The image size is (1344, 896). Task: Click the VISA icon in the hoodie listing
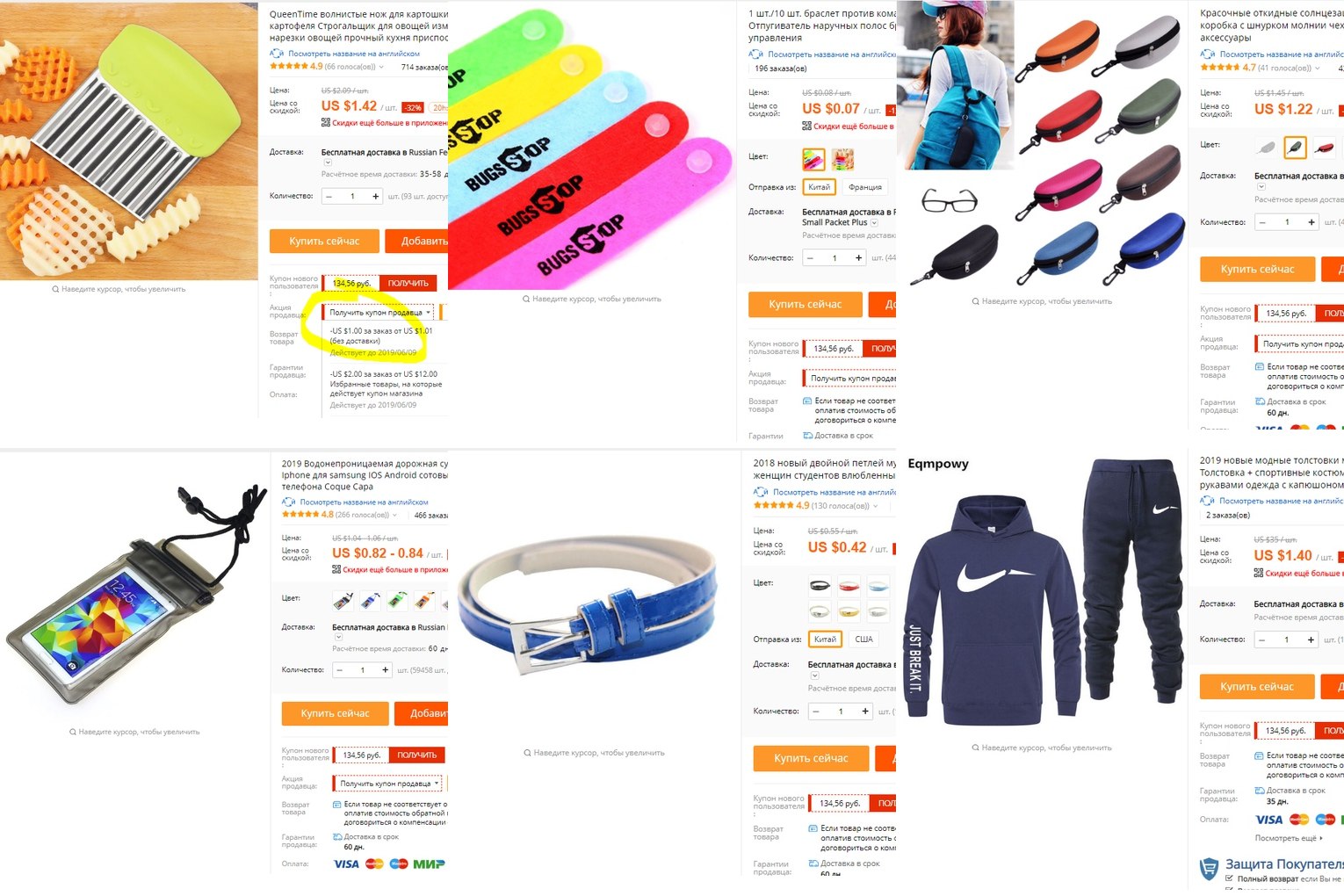(1268, 820)
